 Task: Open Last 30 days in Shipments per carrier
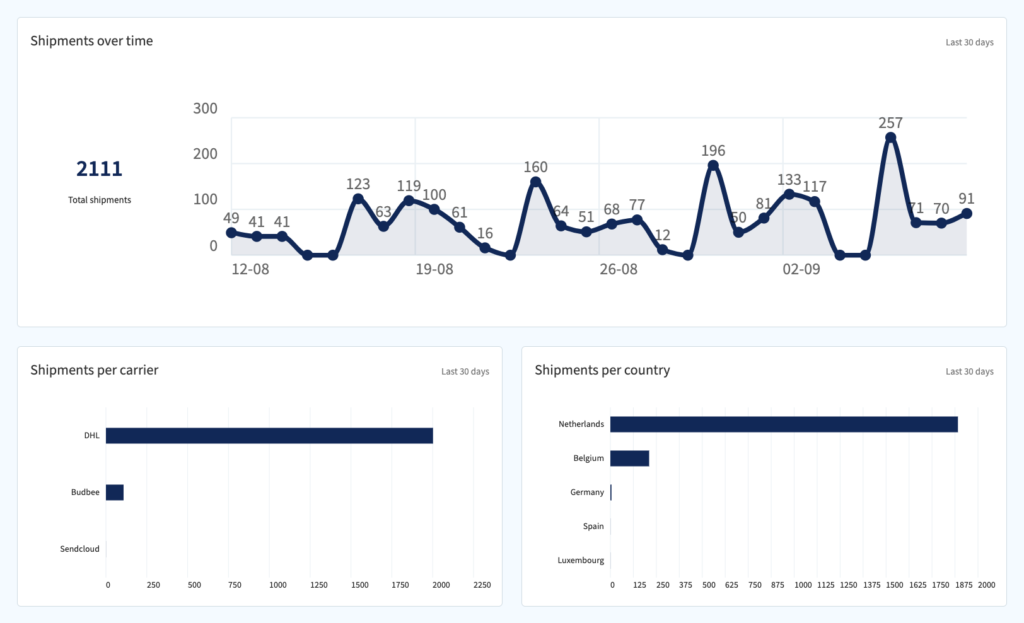click(465, 372)
